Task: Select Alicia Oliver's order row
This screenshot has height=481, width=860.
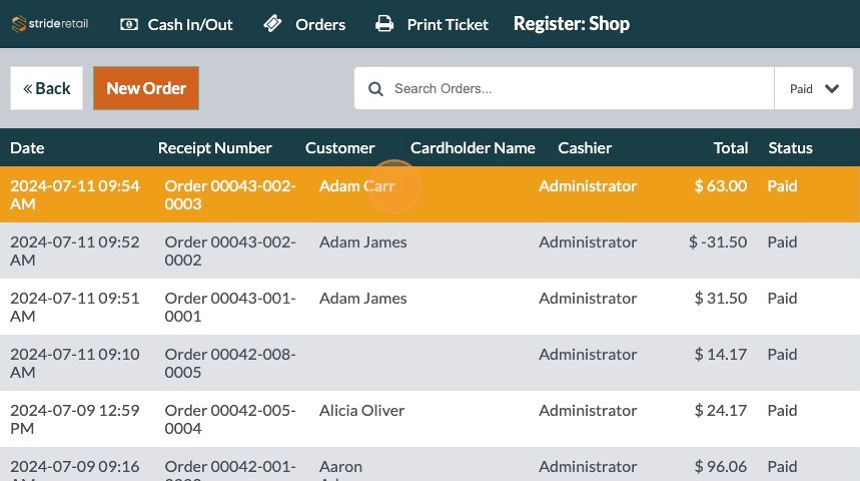Action: pyautogui.click(x=430, y=419)
